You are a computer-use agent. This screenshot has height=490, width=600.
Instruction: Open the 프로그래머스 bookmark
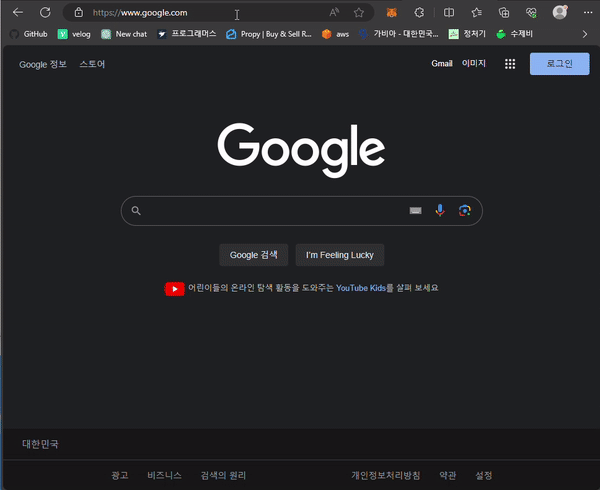click(x=187, y=34)
